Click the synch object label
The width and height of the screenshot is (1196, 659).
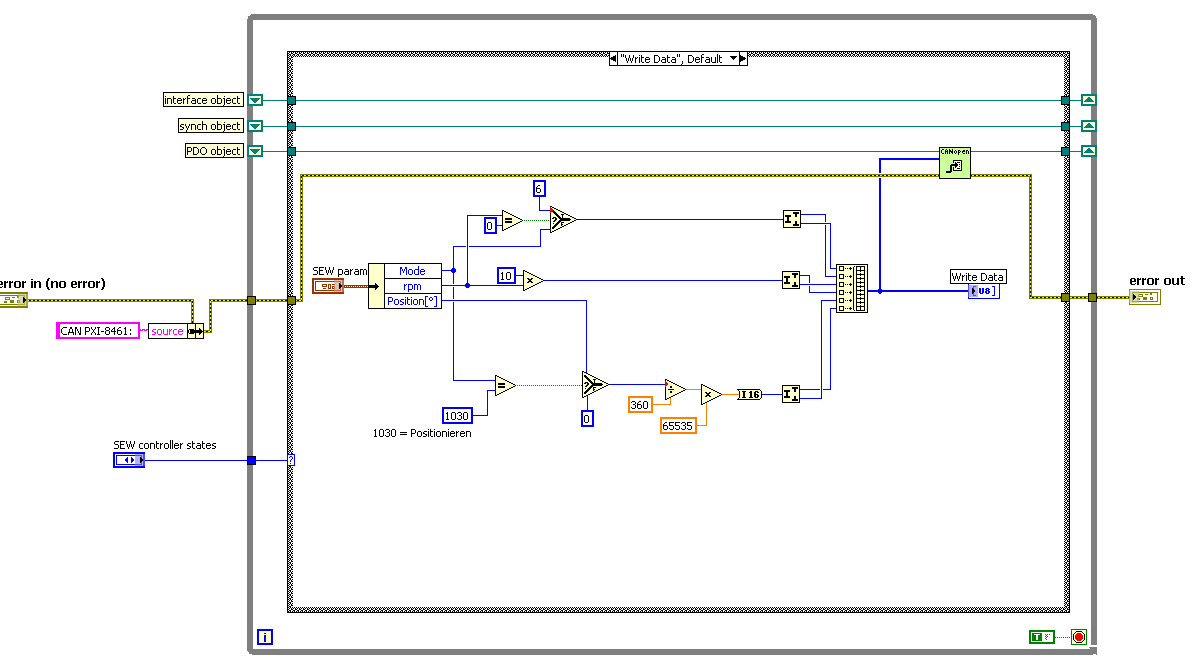tap(210, 126)
